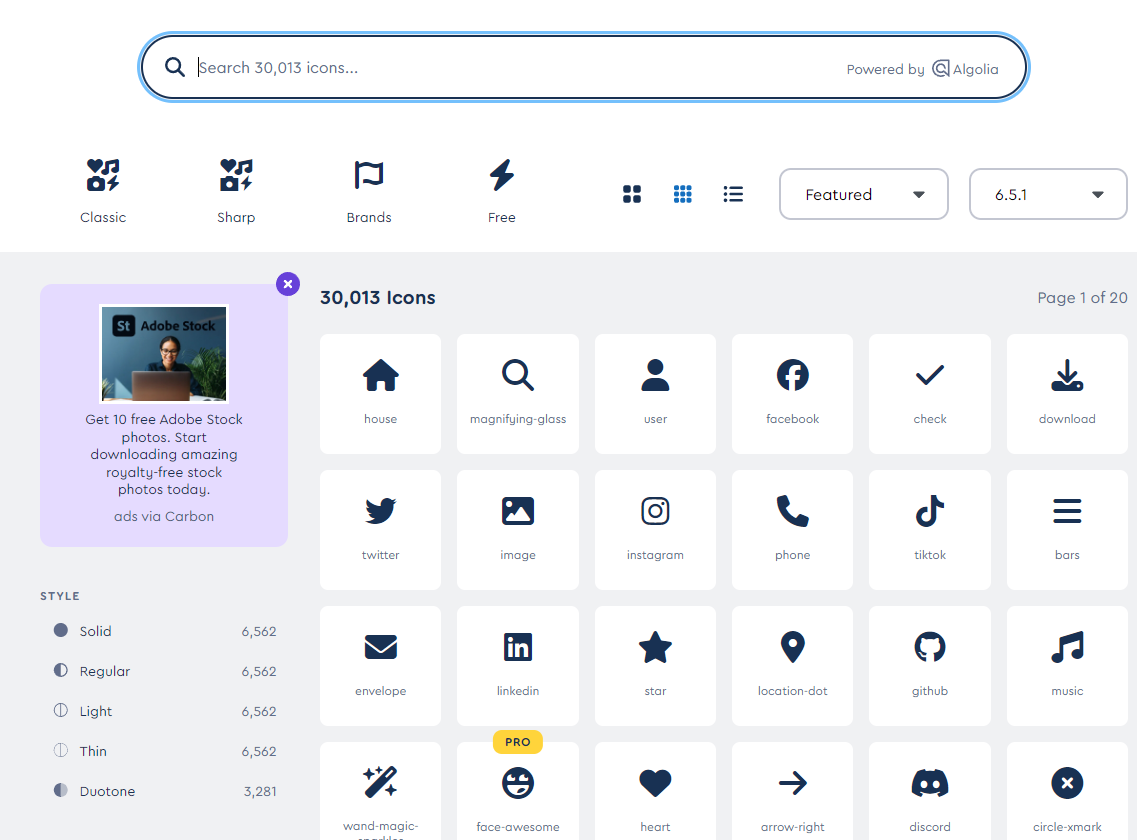1137x840 pixels.
Task: Select the bars icon card
Action: (1067, 530)
